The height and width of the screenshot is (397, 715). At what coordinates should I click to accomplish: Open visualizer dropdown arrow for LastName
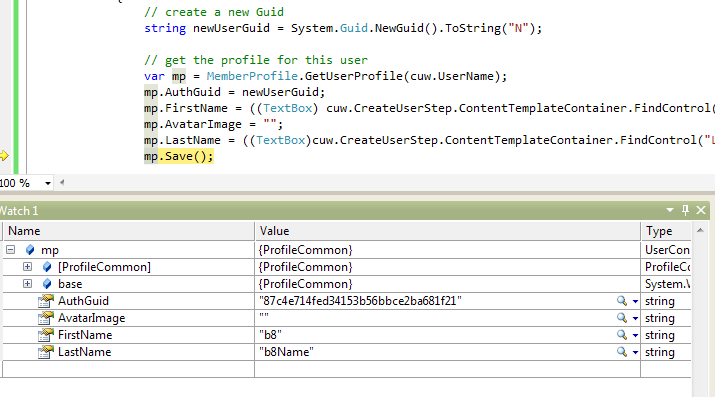click(635, 352)
